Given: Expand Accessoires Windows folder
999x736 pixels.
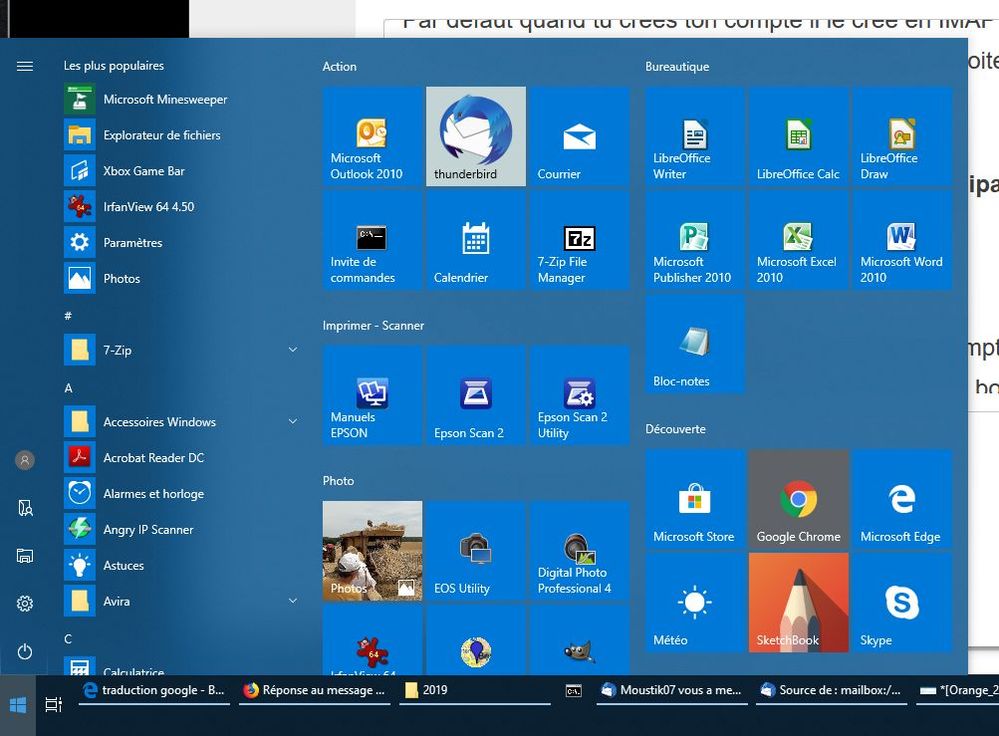Looking at the screenshot, I should click(x=292, y=422).
